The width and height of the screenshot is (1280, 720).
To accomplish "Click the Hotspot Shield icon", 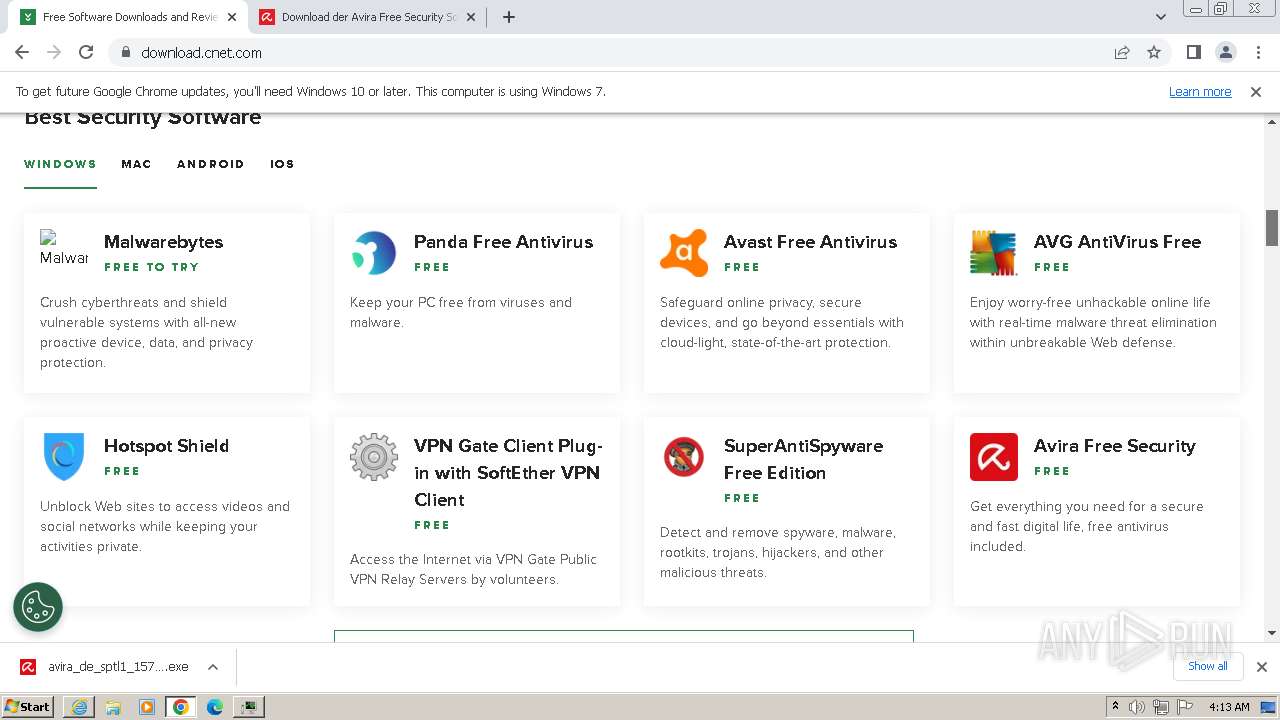I will pos(64,457).
